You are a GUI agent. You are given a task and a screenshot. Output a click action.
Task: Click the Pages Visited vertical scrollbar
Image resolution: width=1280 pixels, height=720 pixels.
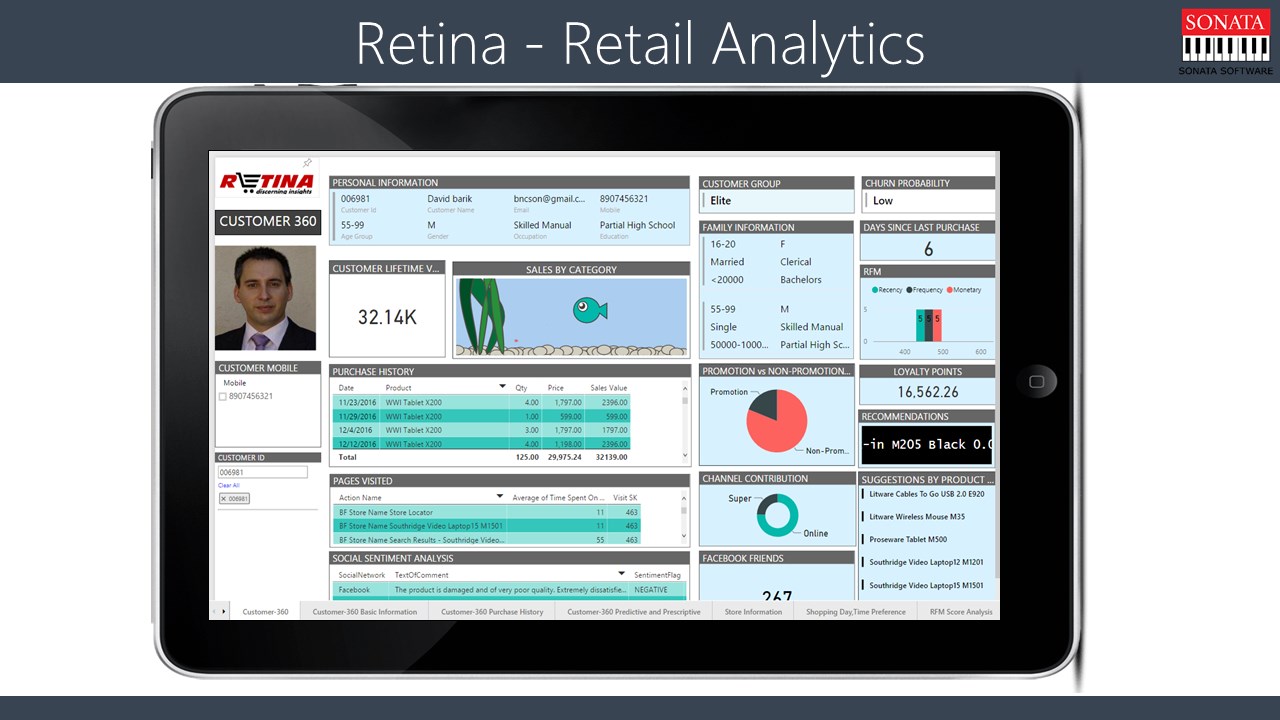pos(685,518)
